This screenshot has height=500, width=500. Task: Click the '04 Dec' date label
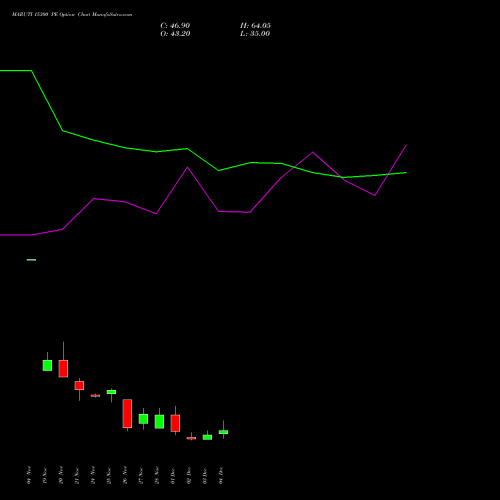point(221,476)
